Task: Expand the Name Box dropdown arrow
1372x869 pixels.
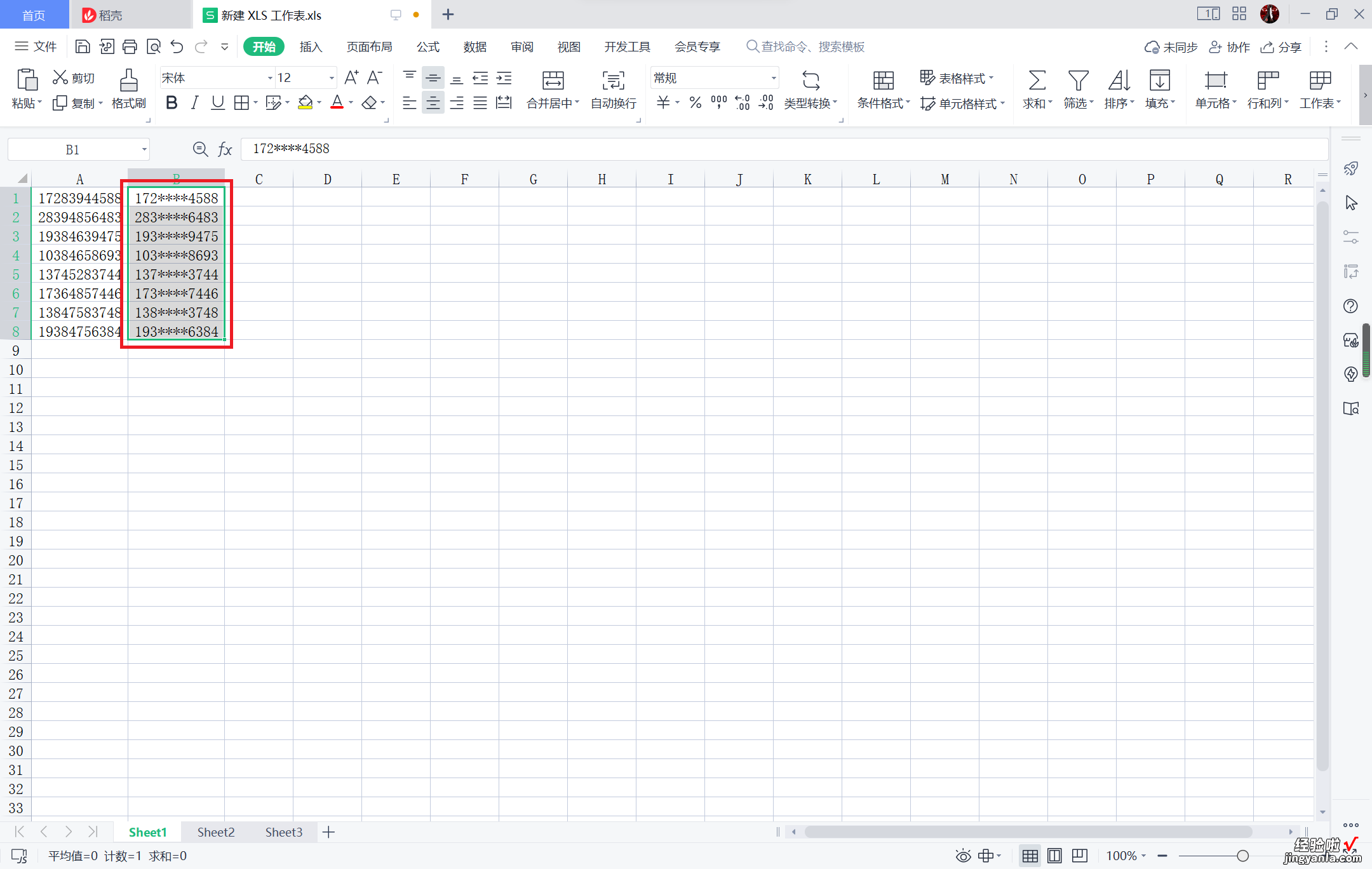Action: (144, 149)
